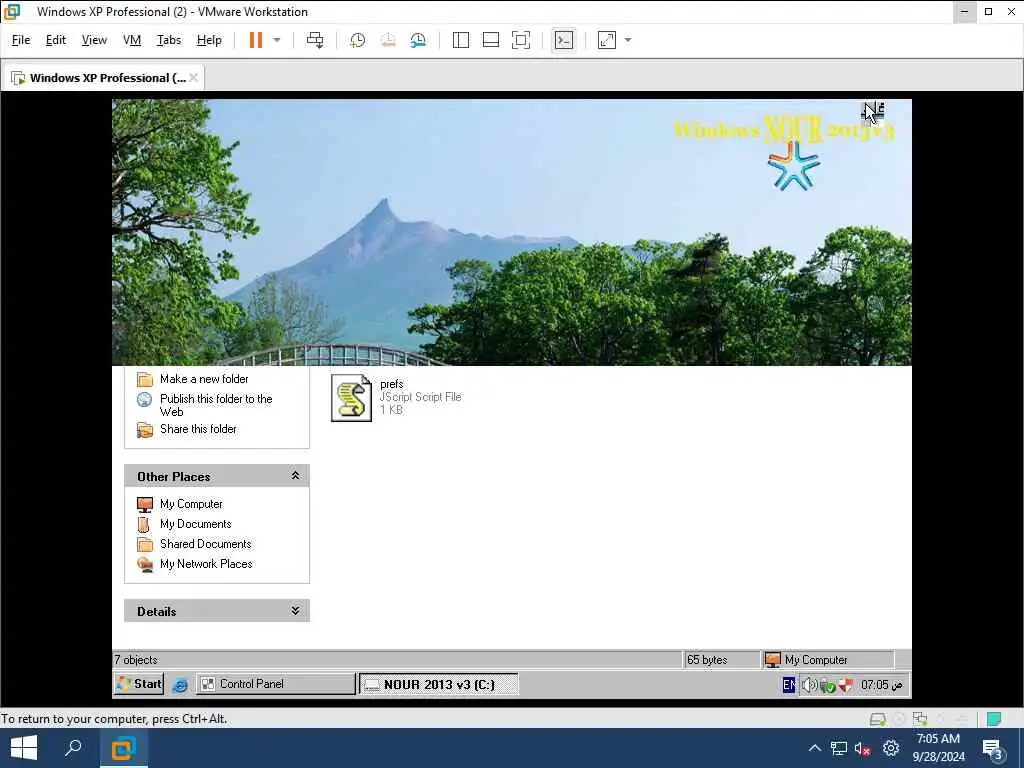The width and height of the screenshot is (1024, 768).
Task: Click the safely remove hardware tray icon
Action: pos(828,686)
